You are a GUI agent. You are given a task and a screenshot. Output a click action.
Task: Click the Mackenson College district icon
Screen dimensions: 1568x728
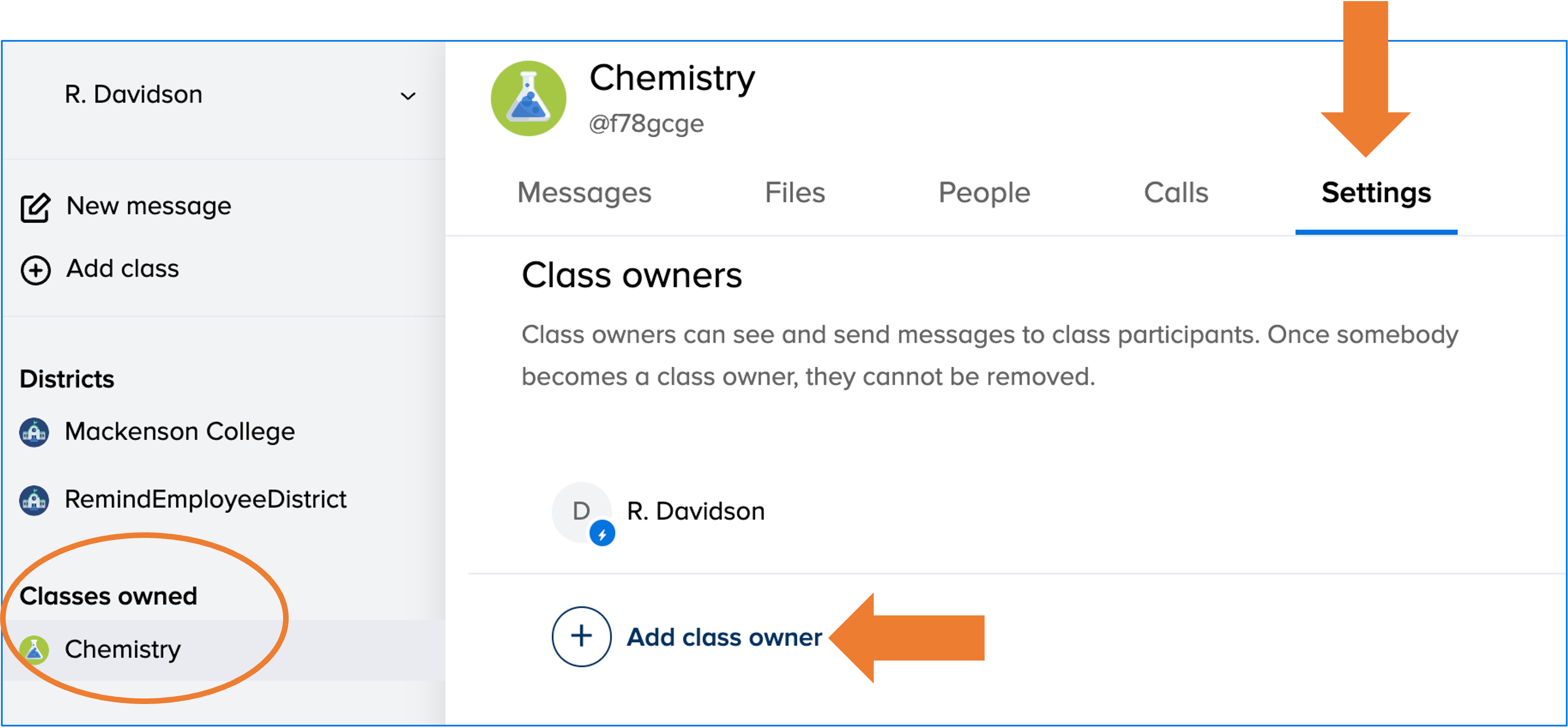(35, 431)
